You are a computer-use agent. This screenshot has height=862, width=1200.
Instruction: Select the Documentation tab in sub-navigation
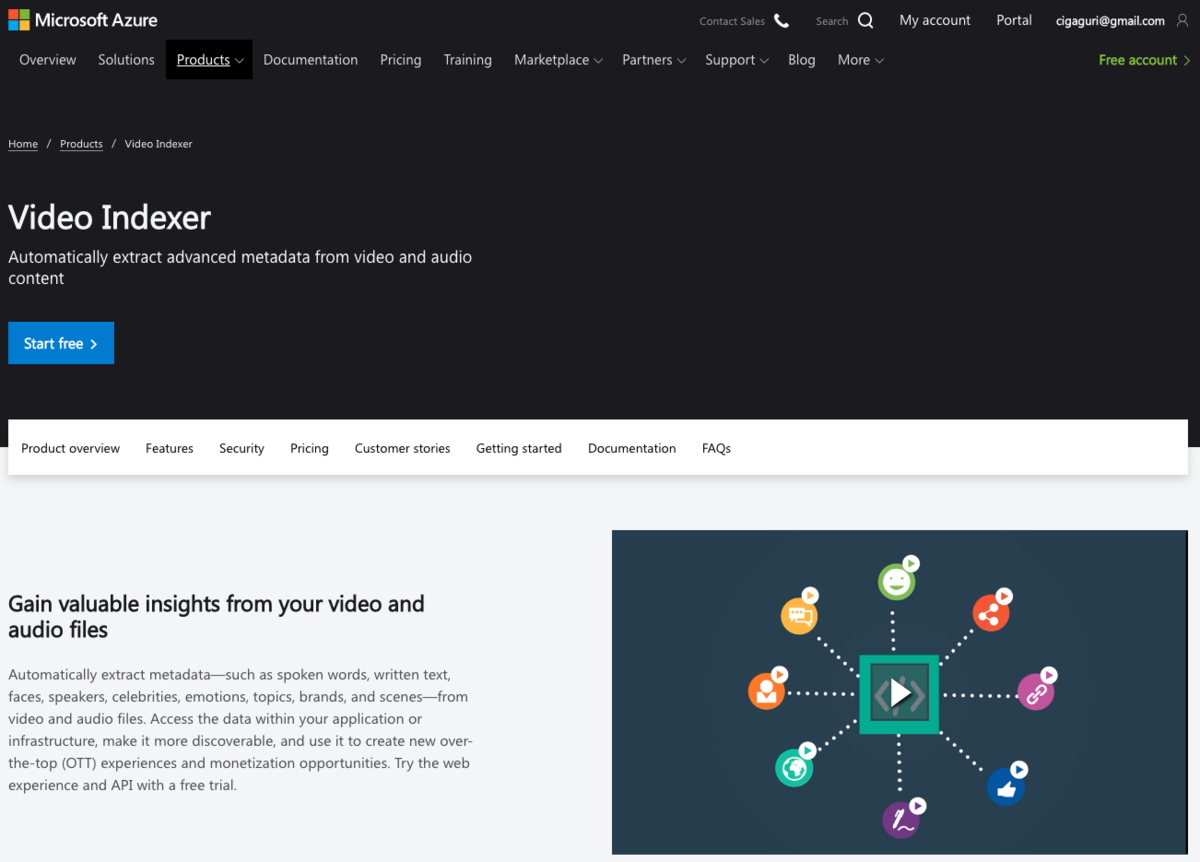point(632,448)
